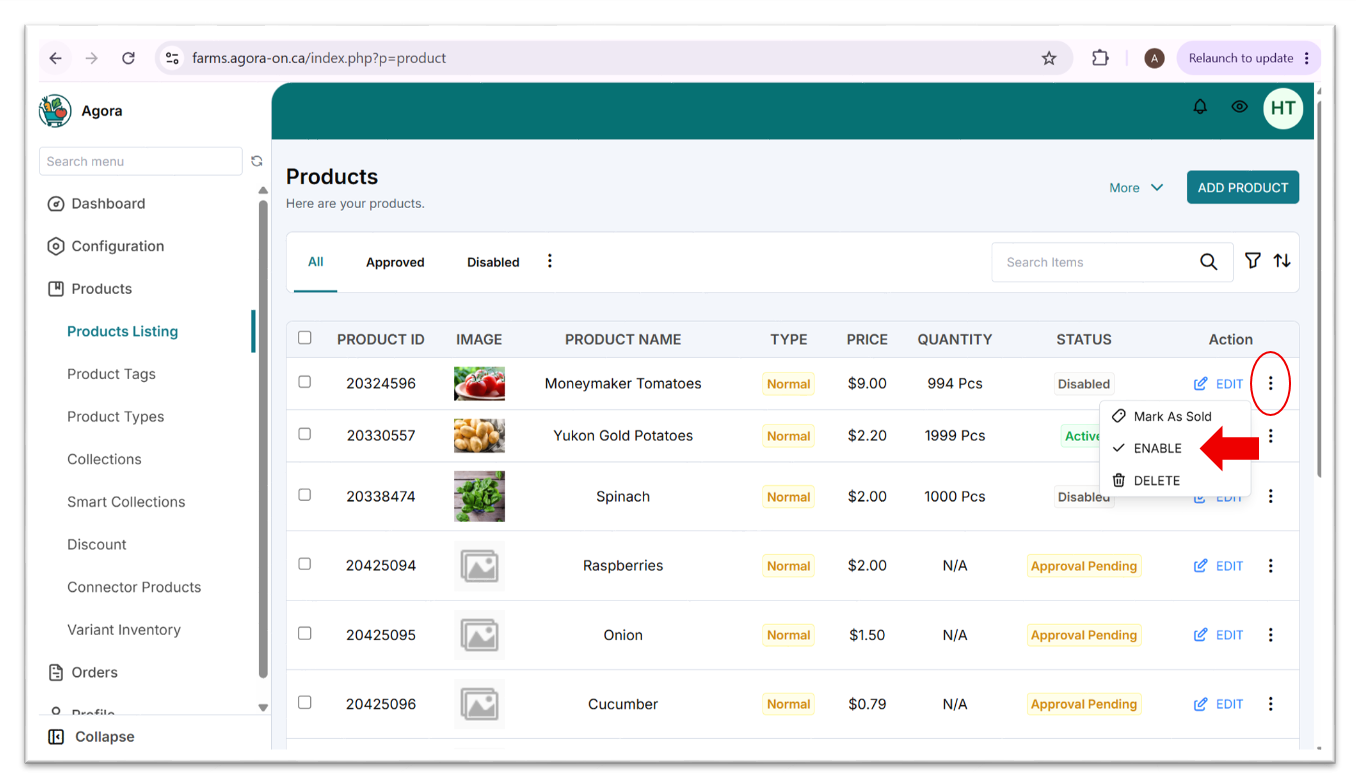This screenshot has width=1356, height=784.
Task: Open the actions menu for Moneymaker Tomatoes
Action: (1271, 383)
